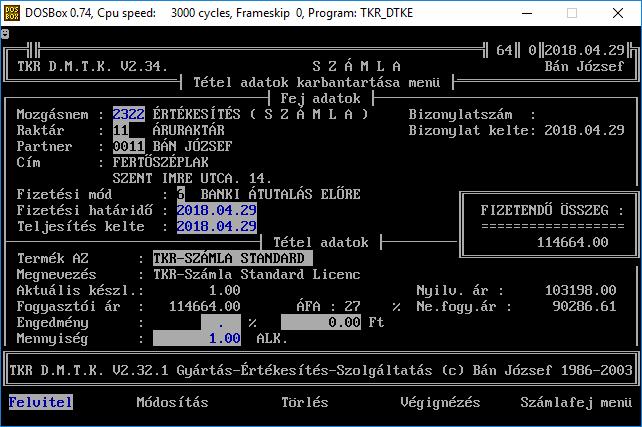Go to Számlafej menü
Image resolution: width=642 pixels, height=427 pixels.
[576, 402]
